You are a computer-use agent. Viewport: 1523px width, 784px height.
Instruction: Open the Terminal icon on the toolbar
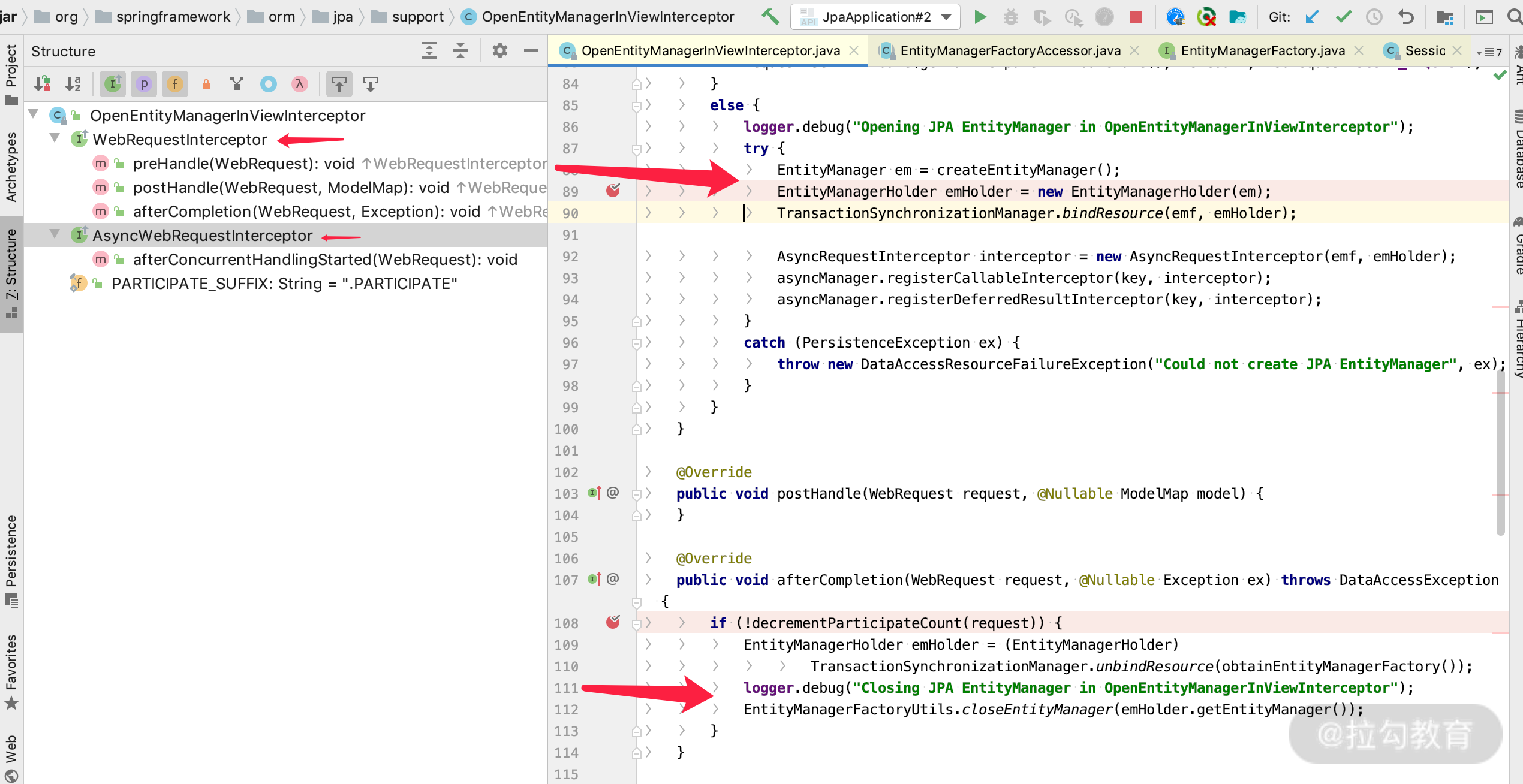(x=1485, y=17)
